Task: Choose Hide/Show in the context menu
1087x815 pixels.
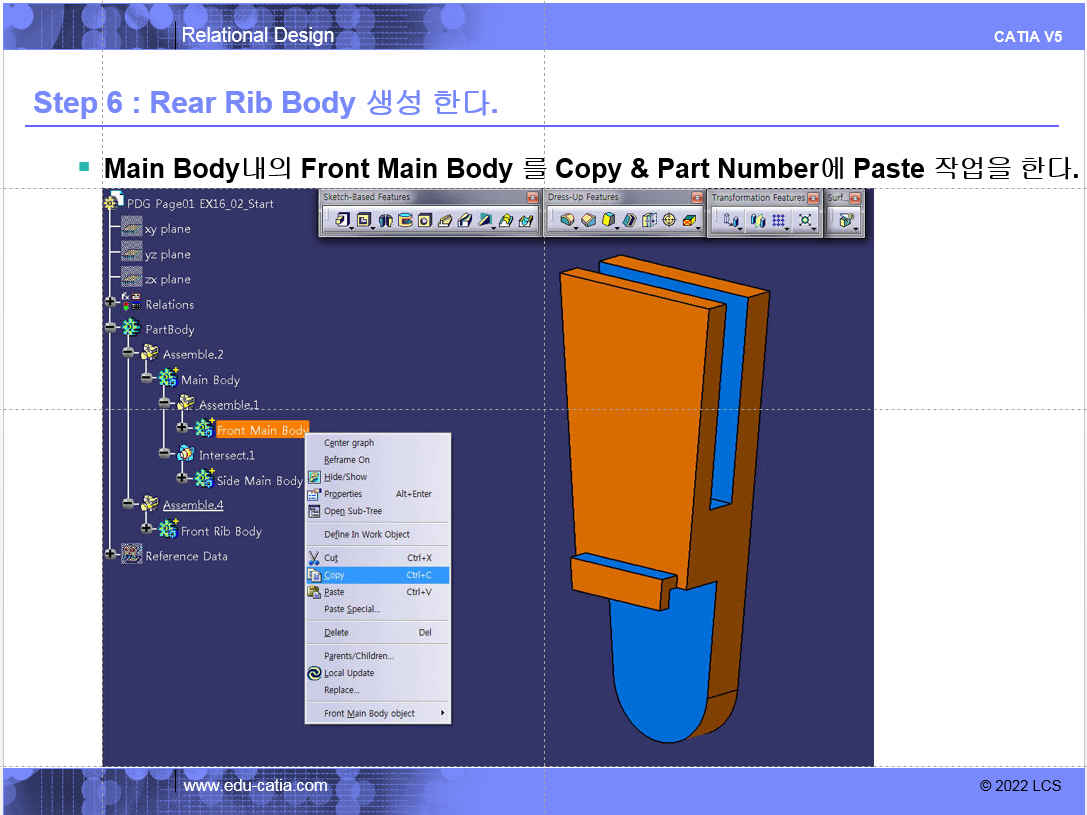Action: coord(345,477)
